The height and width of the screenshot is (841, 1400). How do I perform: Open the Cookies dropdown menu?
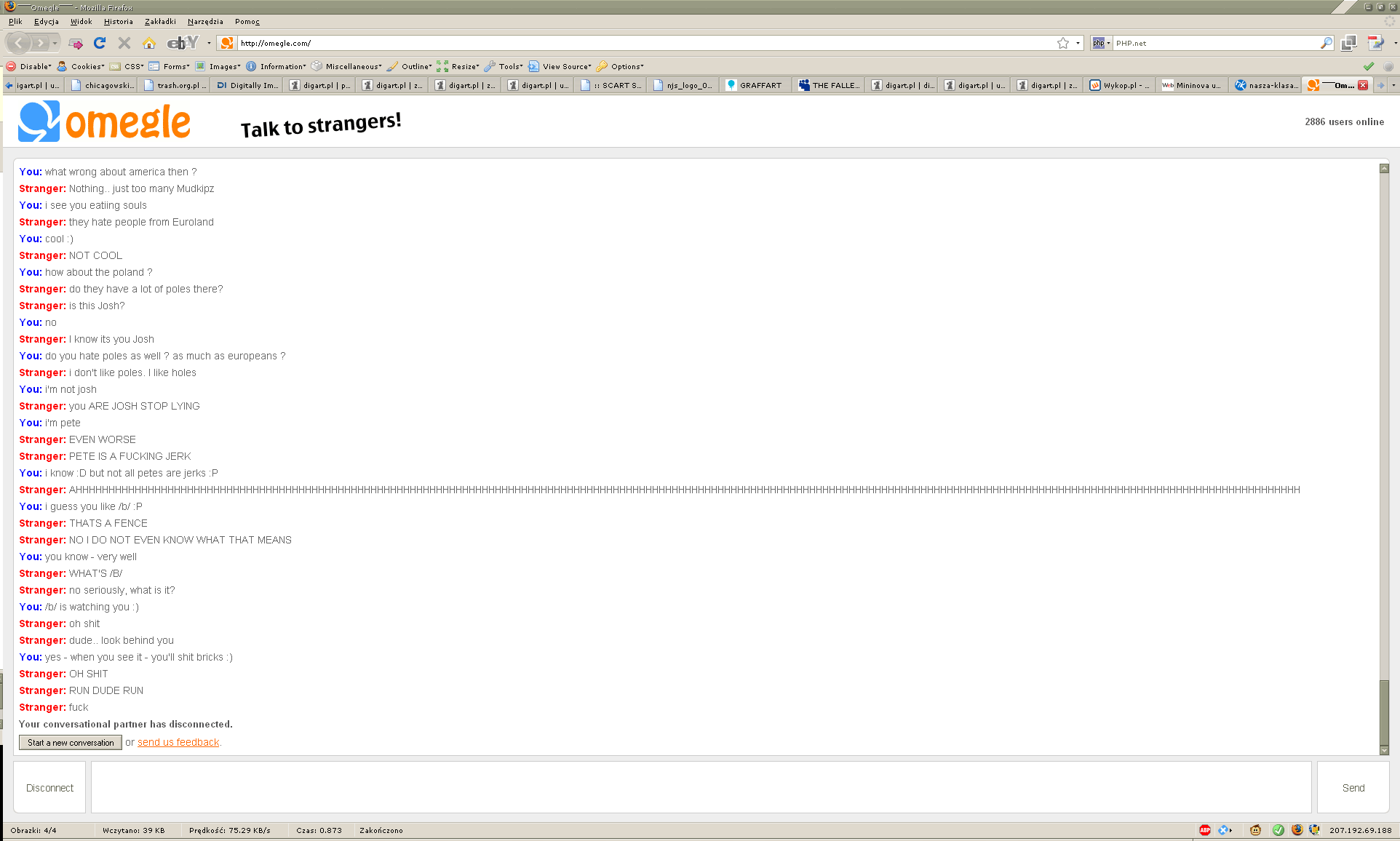(x=81, y=66)
